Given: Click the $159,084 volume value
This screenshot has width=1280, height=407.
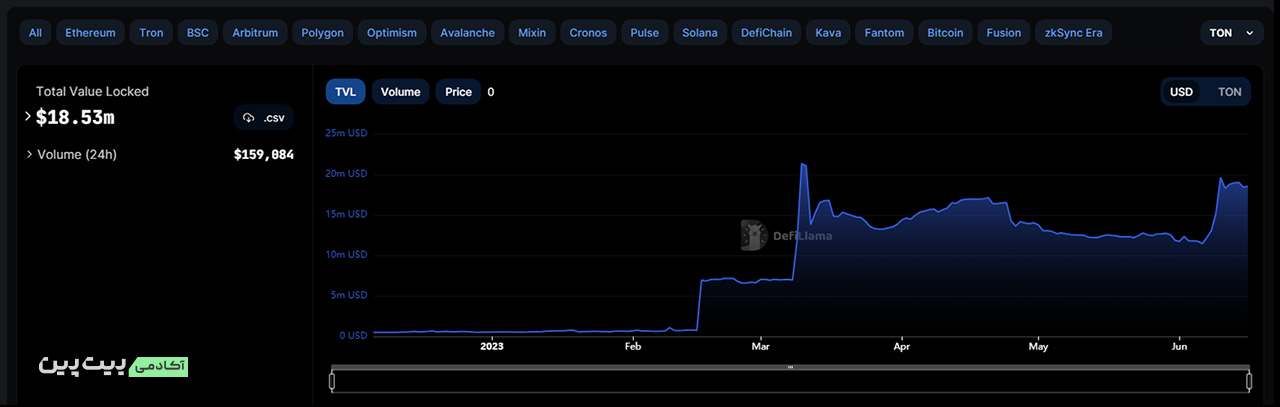Looking at the screenshot, I should click(x=264, y=155).
